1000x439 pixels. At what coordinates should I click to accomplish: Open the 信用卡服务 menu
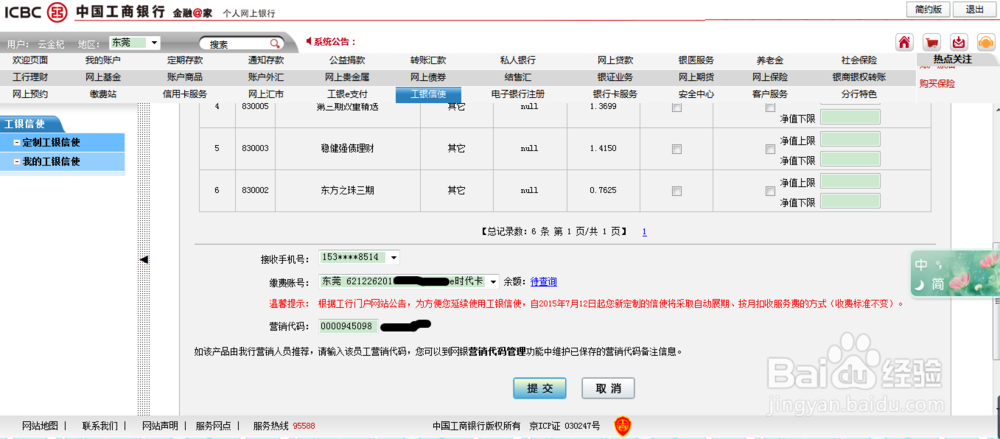click(185, 94)
